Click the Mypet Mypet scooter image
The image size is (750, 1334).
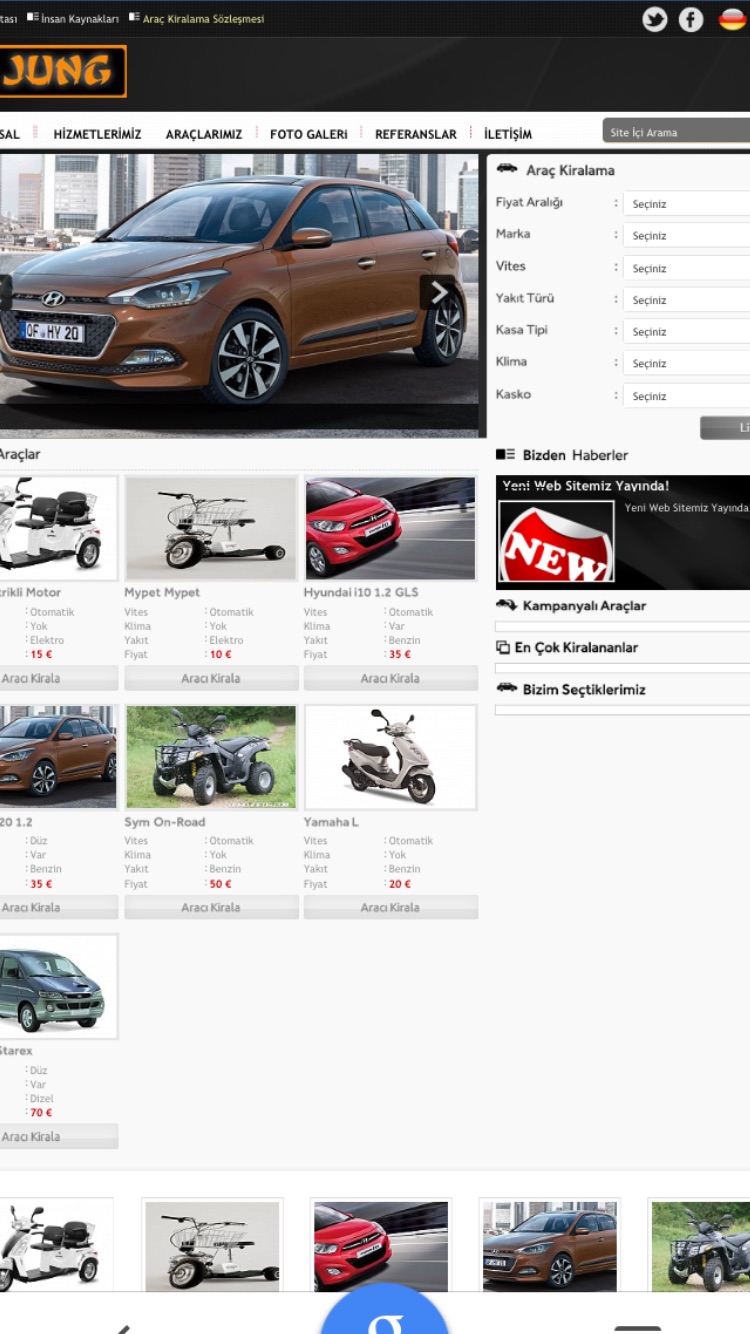pyautogui.click(x=211, y=528)
